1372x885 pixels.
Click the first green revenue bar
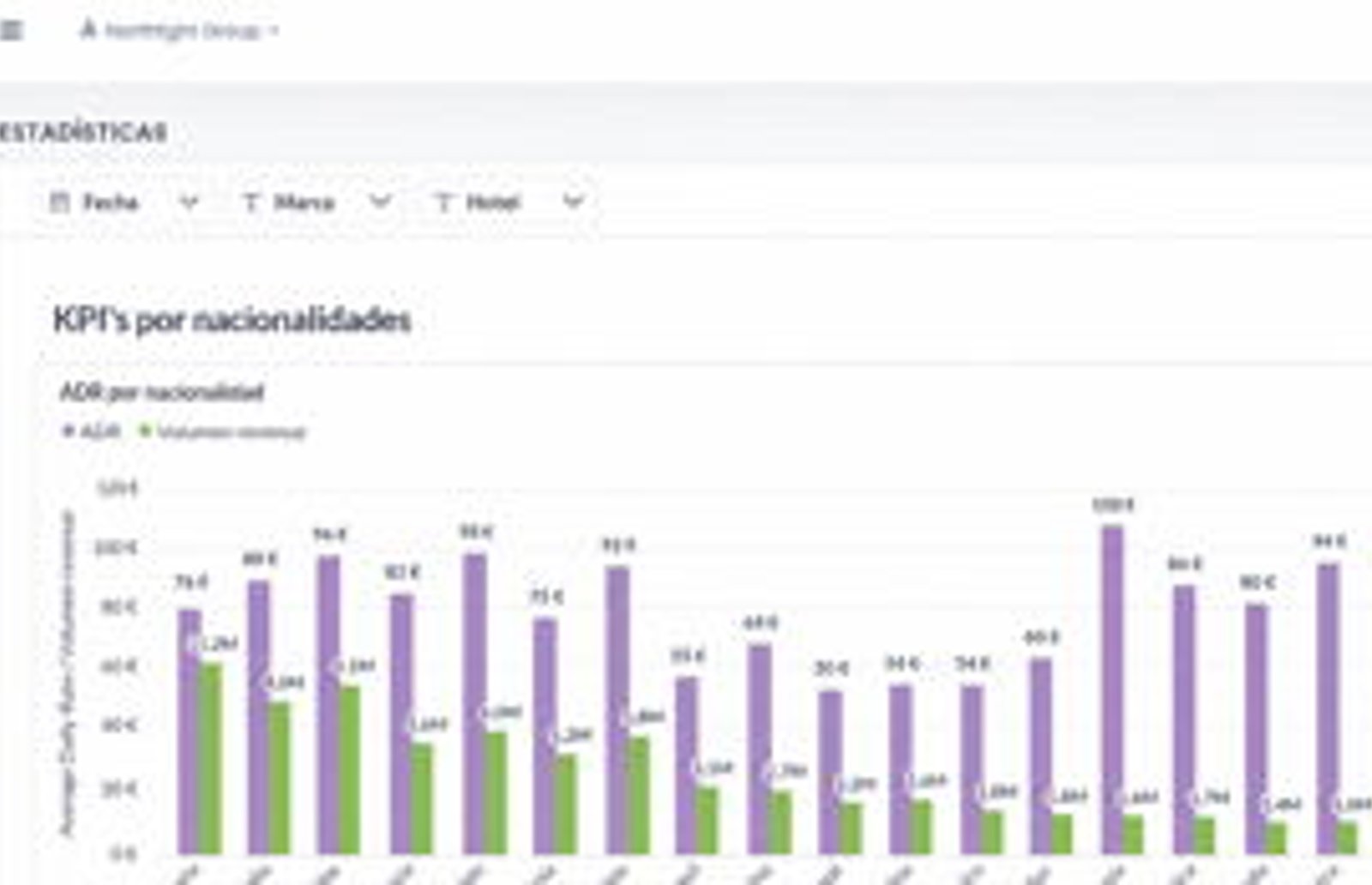coord(210,758)
